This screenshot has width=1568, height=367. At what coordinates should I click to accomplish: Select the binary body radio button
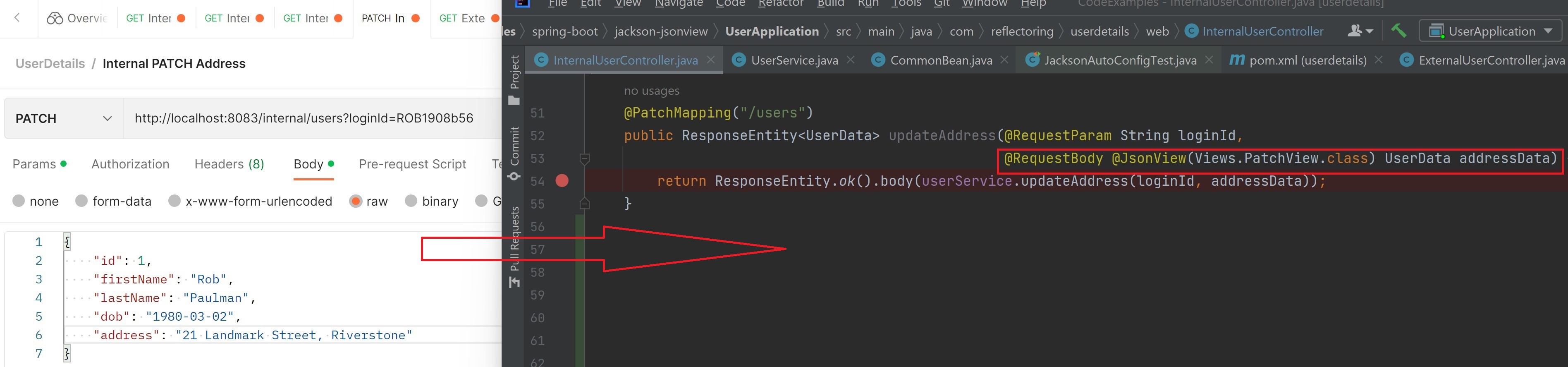coord(411,201)
